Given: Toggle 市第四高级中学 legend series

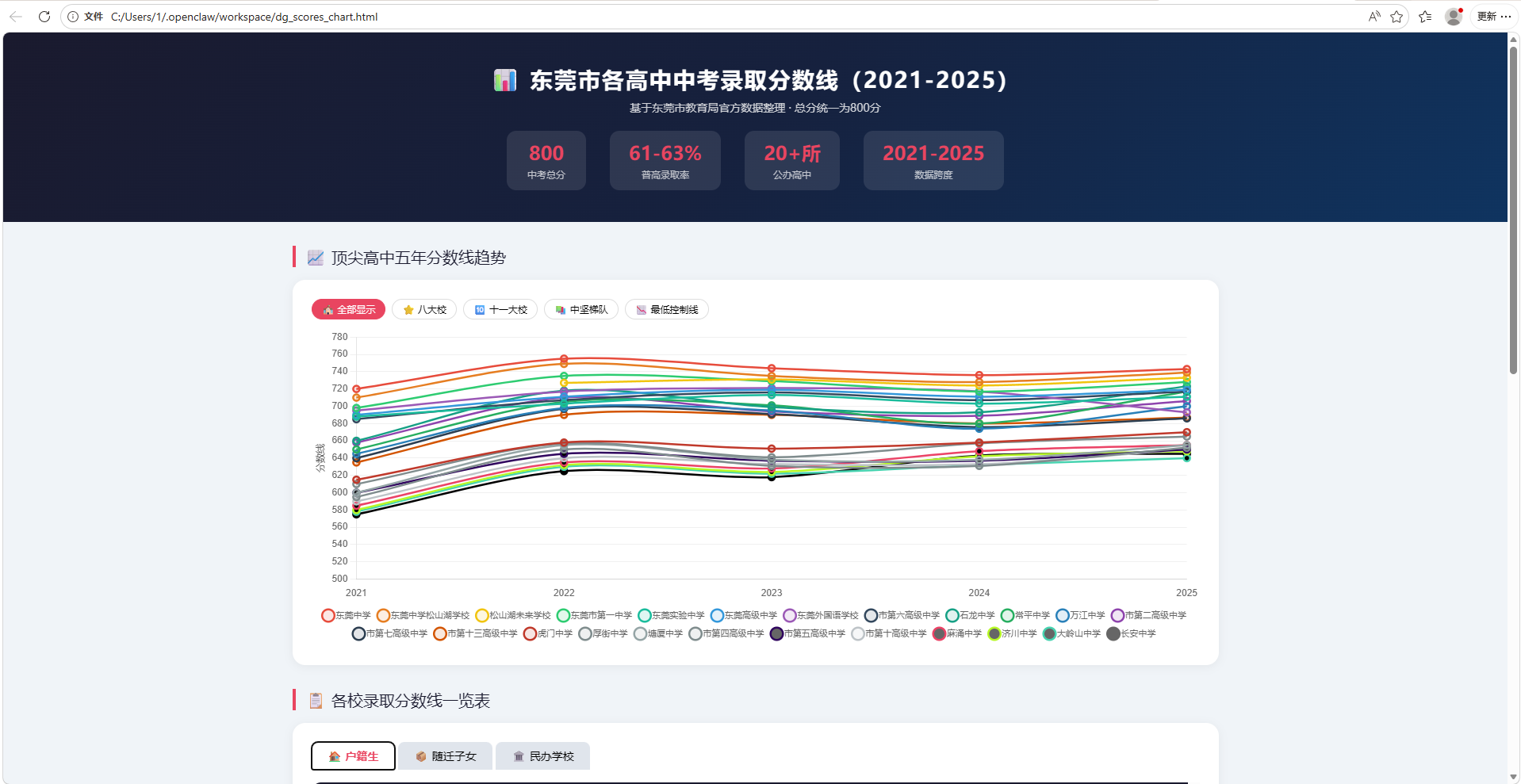Looking at the screenshot, I should pyautogui.click(x=726, y=634).
